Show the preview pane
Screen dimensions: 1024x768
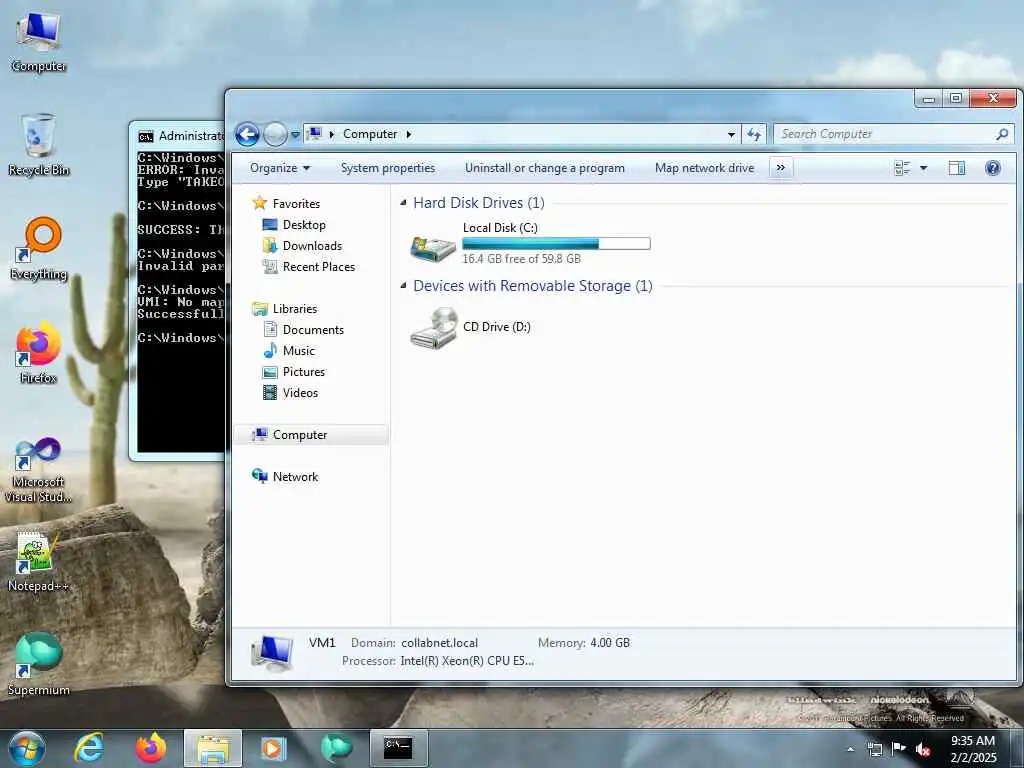coord(957,168)
